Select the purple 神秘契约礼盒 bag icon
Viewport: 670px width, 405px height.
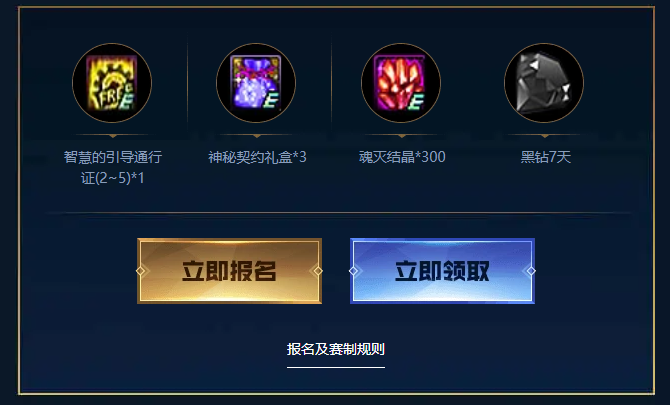point(256,83)
